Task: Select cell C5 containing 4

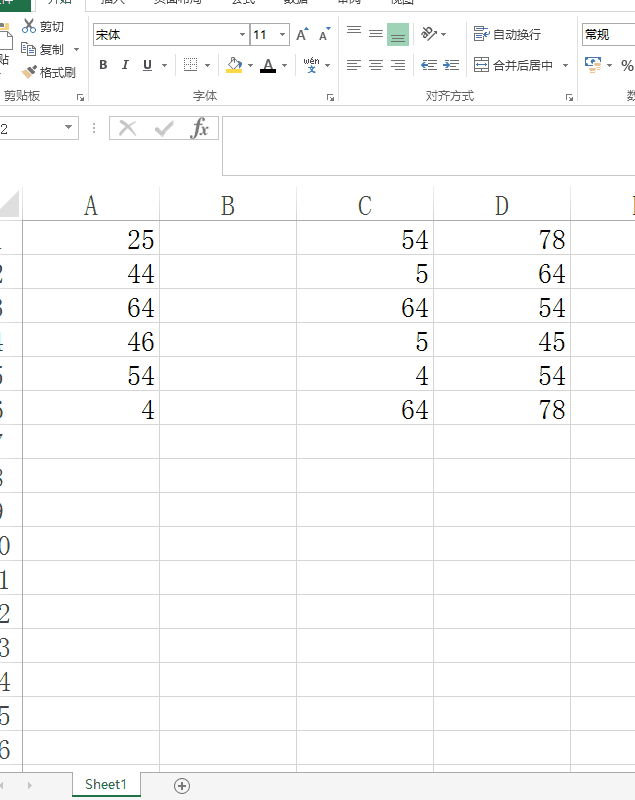Action: tap(365, 374)
